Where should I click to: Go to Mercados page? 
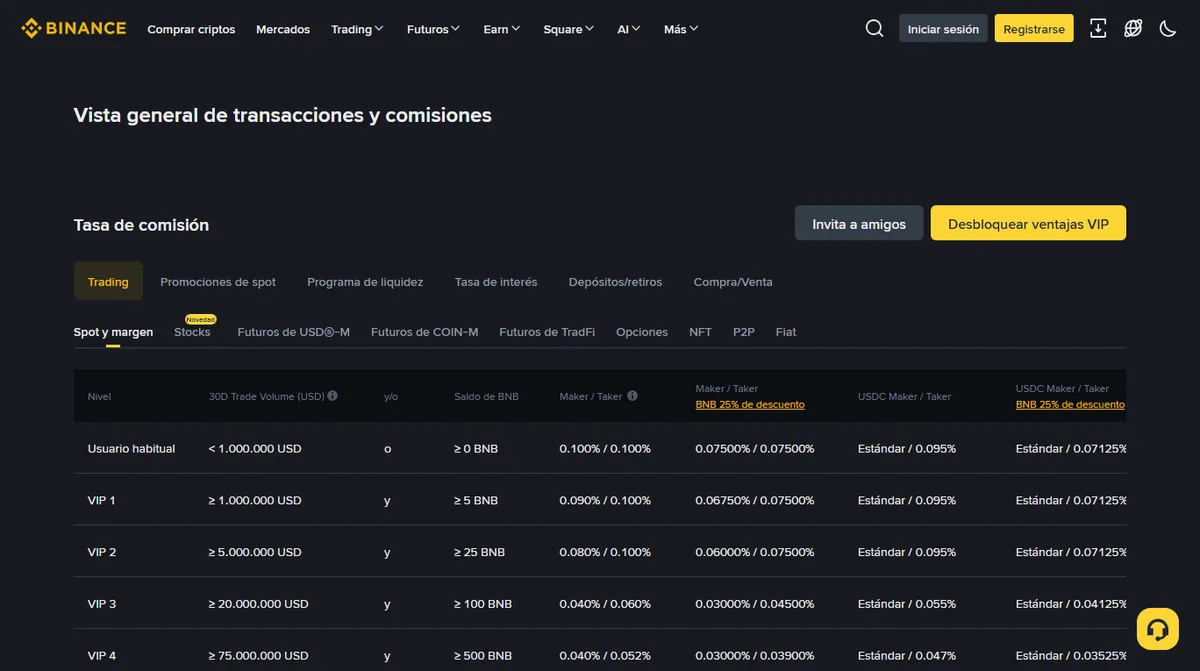[283, 29]
